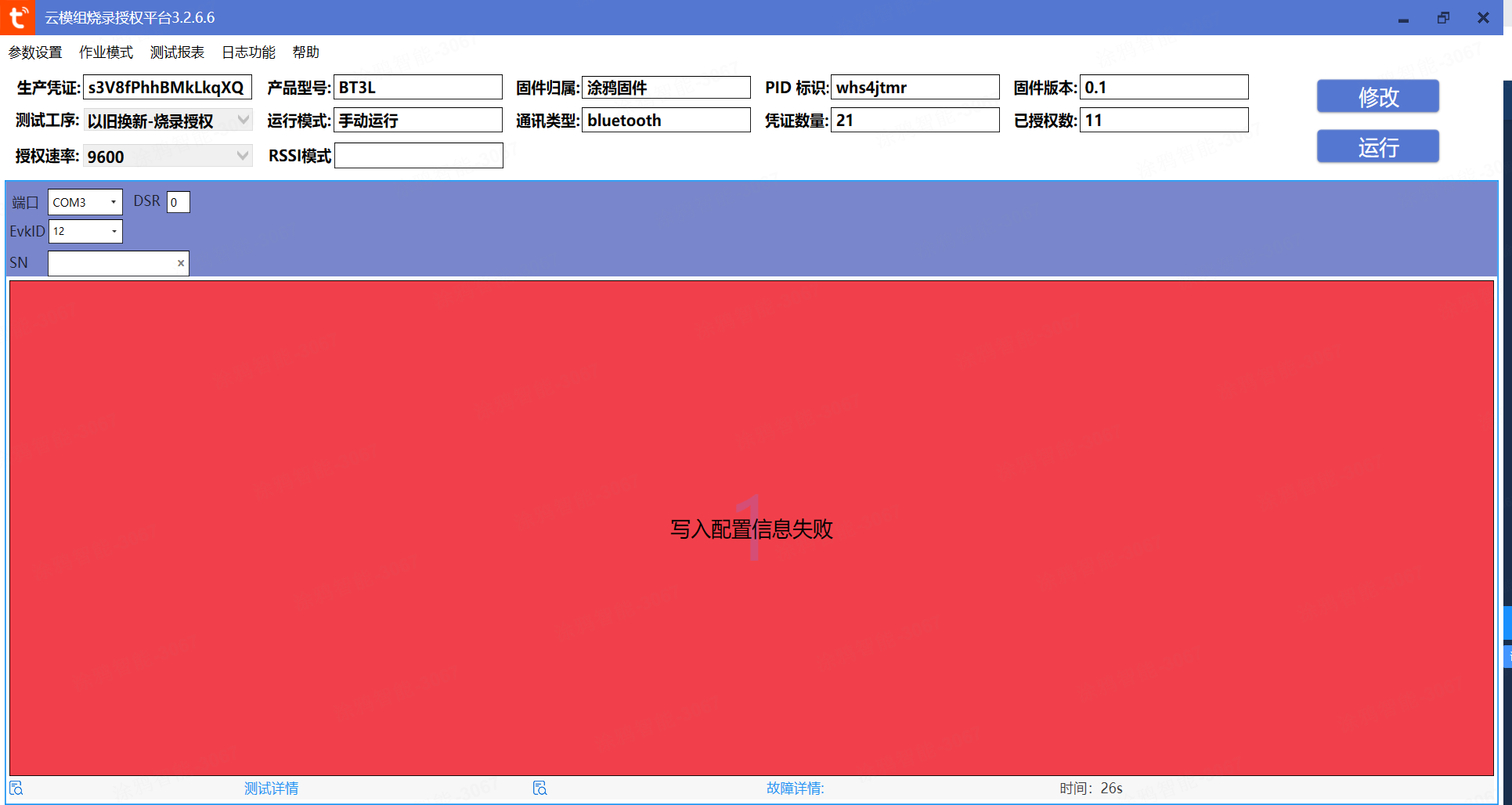Close the 云模组烧录授权平台 window
The height and width of the screenshot is (805, 1512).
[1483, 18]
